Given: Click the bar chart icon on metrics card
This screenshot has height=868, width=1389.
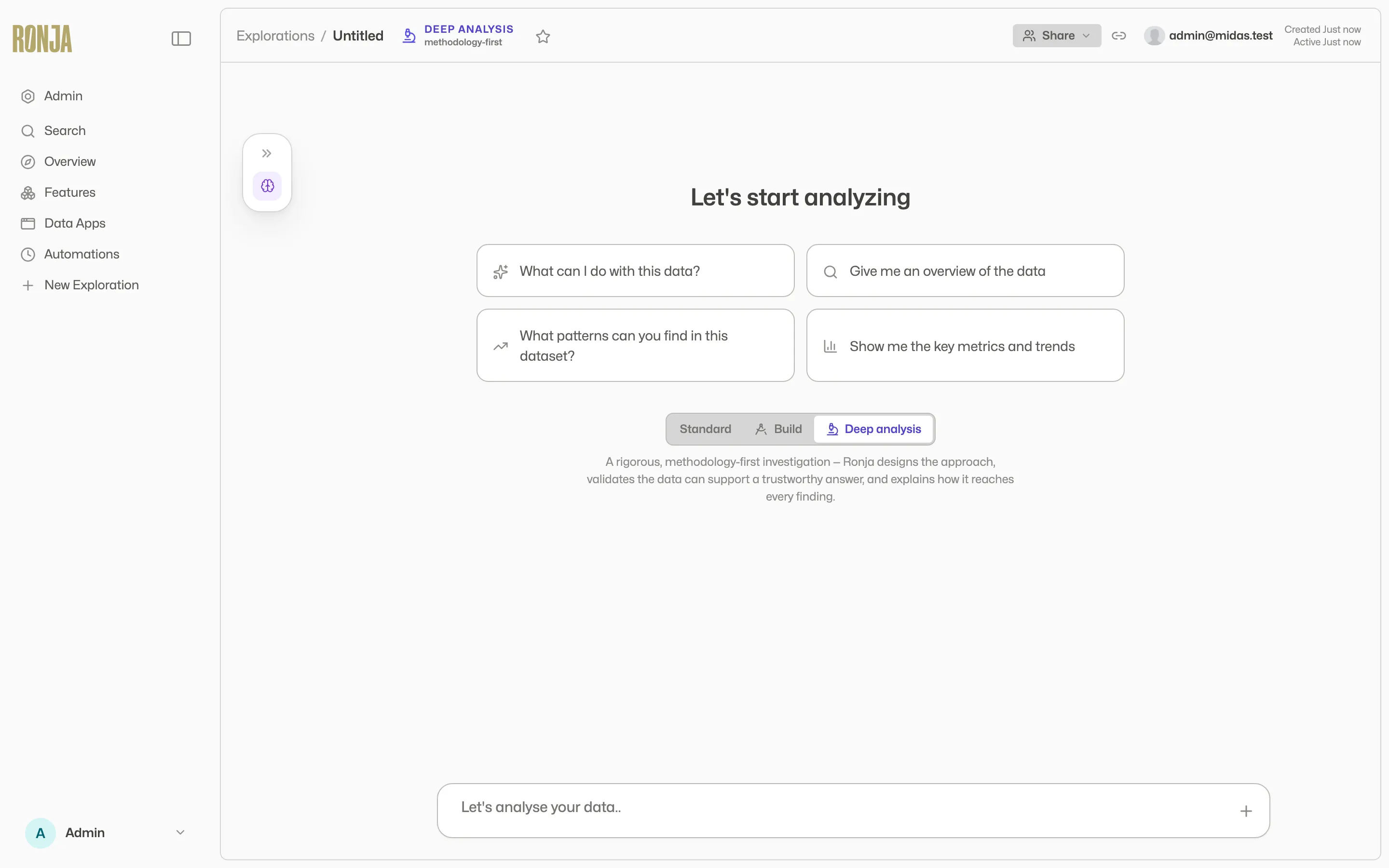Looking at the screenshot, I should pyautogui.click(x=831, y=346).
